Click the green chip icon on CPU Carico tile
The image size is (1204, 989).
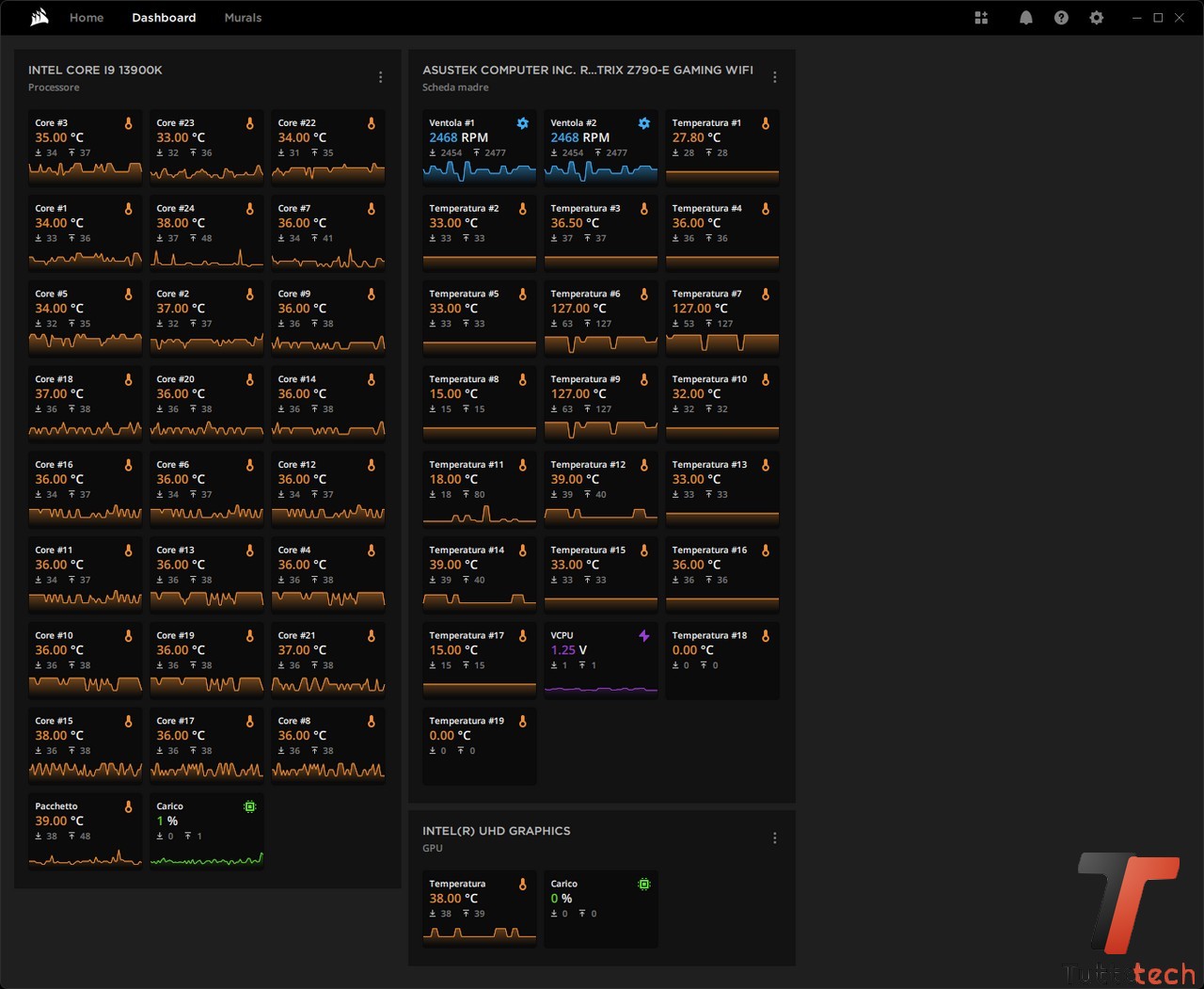[250, 806]
